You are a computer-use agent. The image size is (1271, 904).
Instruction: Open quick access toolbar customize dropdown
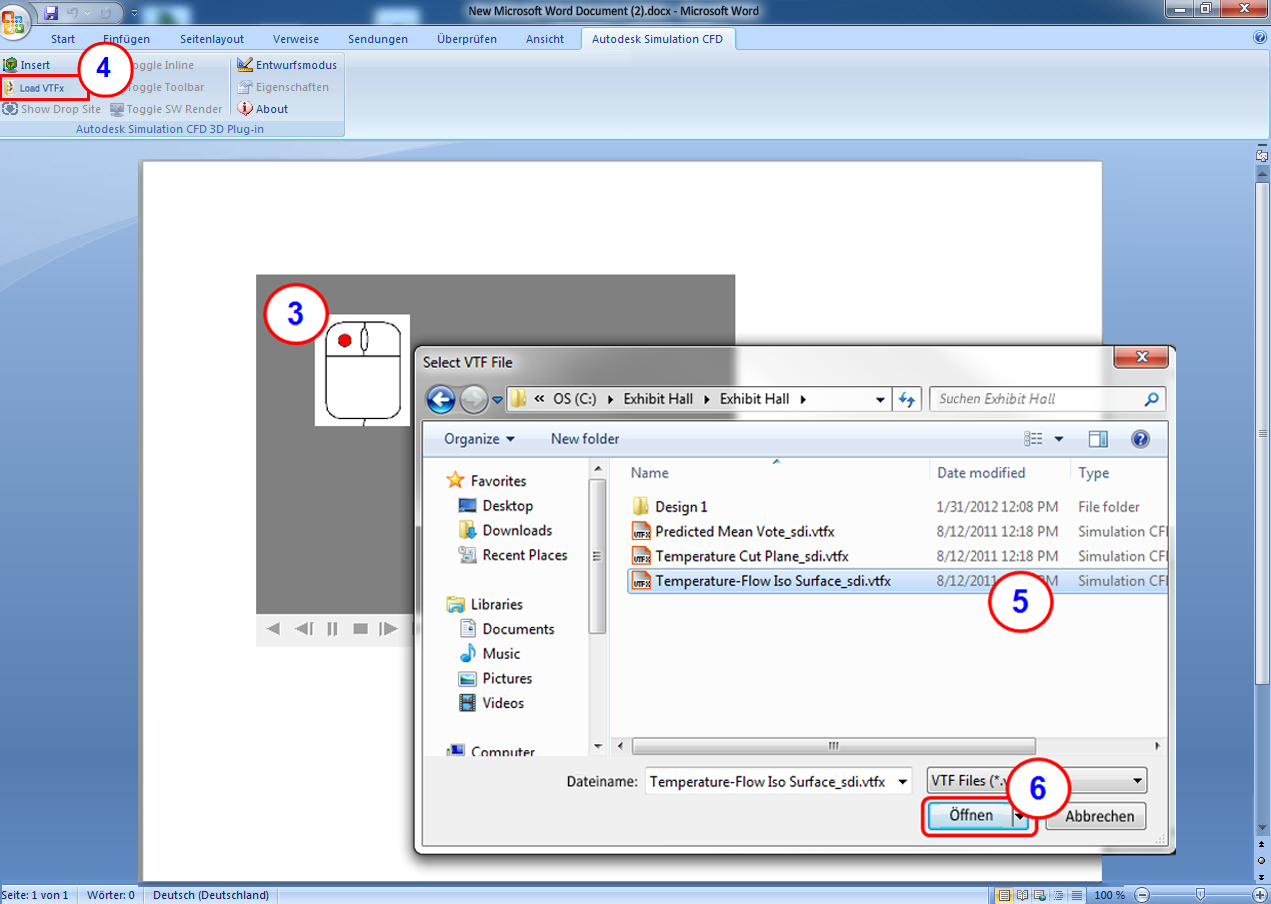tap(134, 12)
